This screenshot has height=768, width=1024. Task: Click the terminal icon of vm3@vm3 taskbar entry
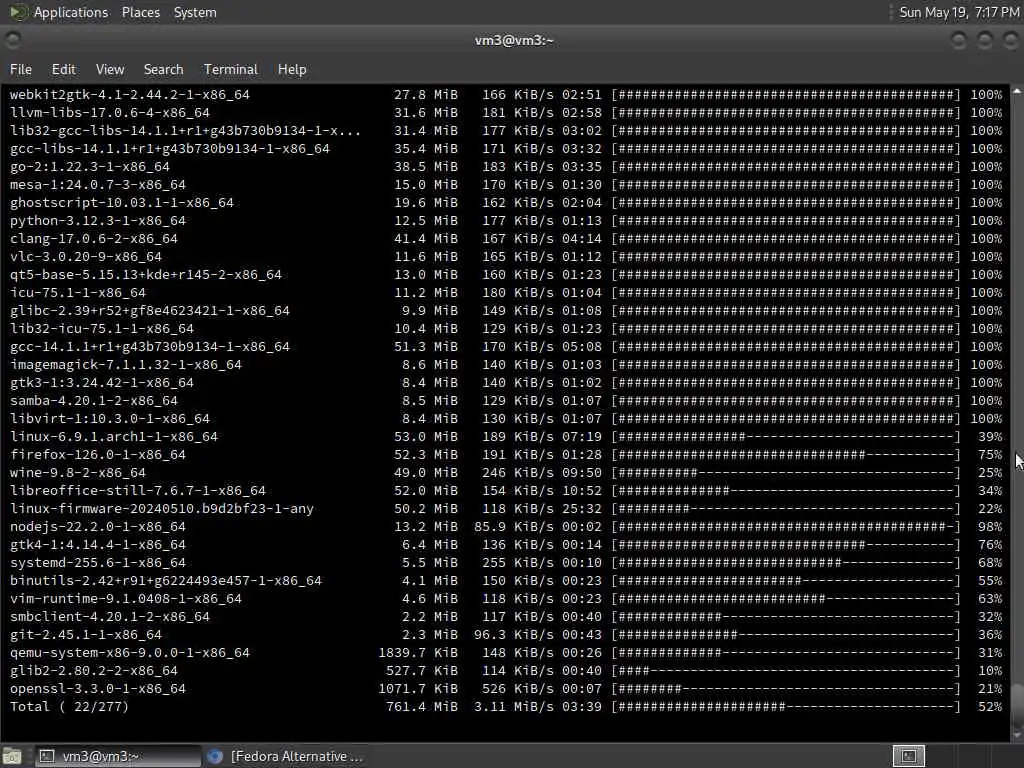(x=47, y=756)
